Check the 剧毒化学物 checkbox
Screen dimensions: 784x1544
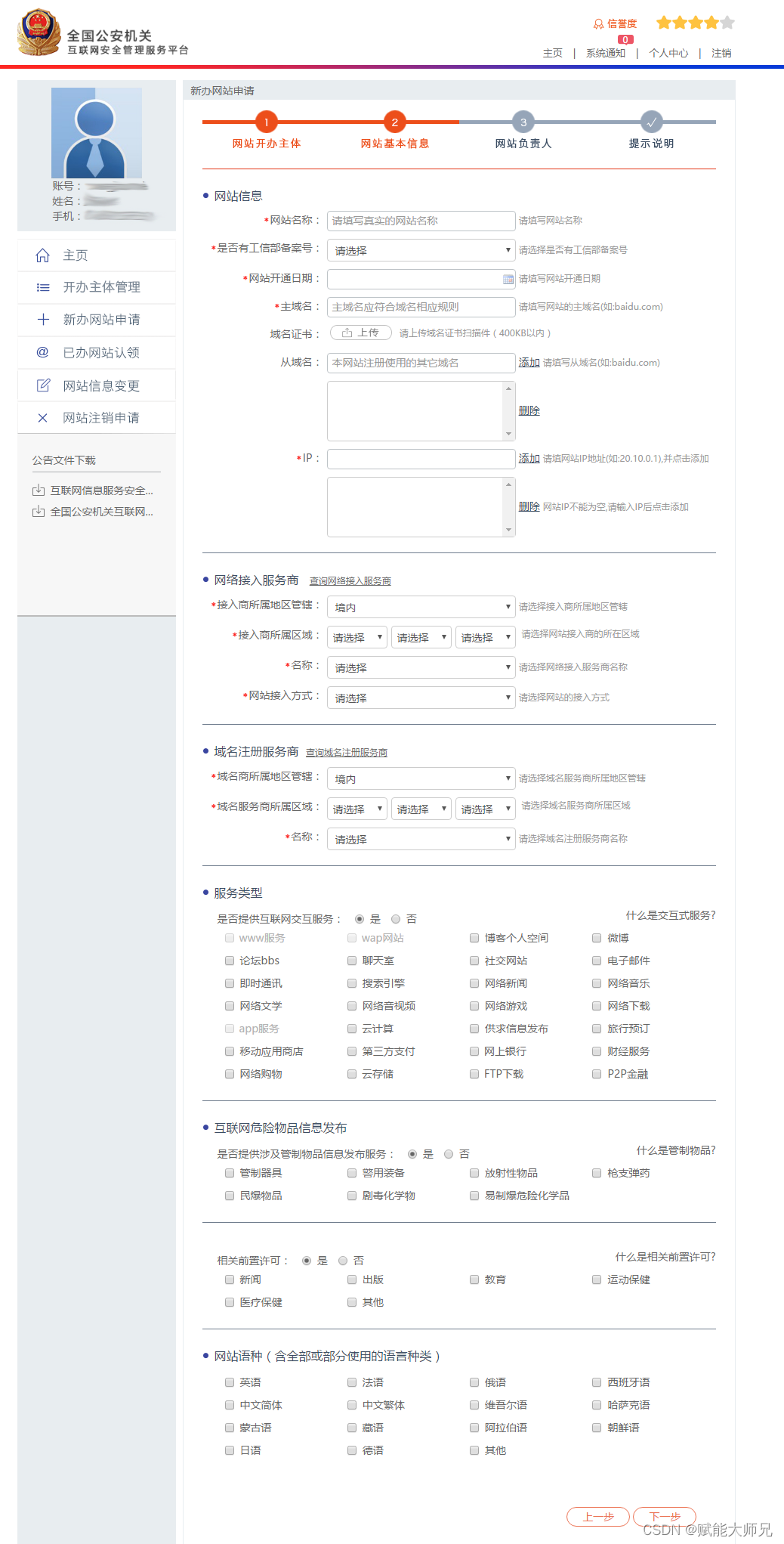352,1196
